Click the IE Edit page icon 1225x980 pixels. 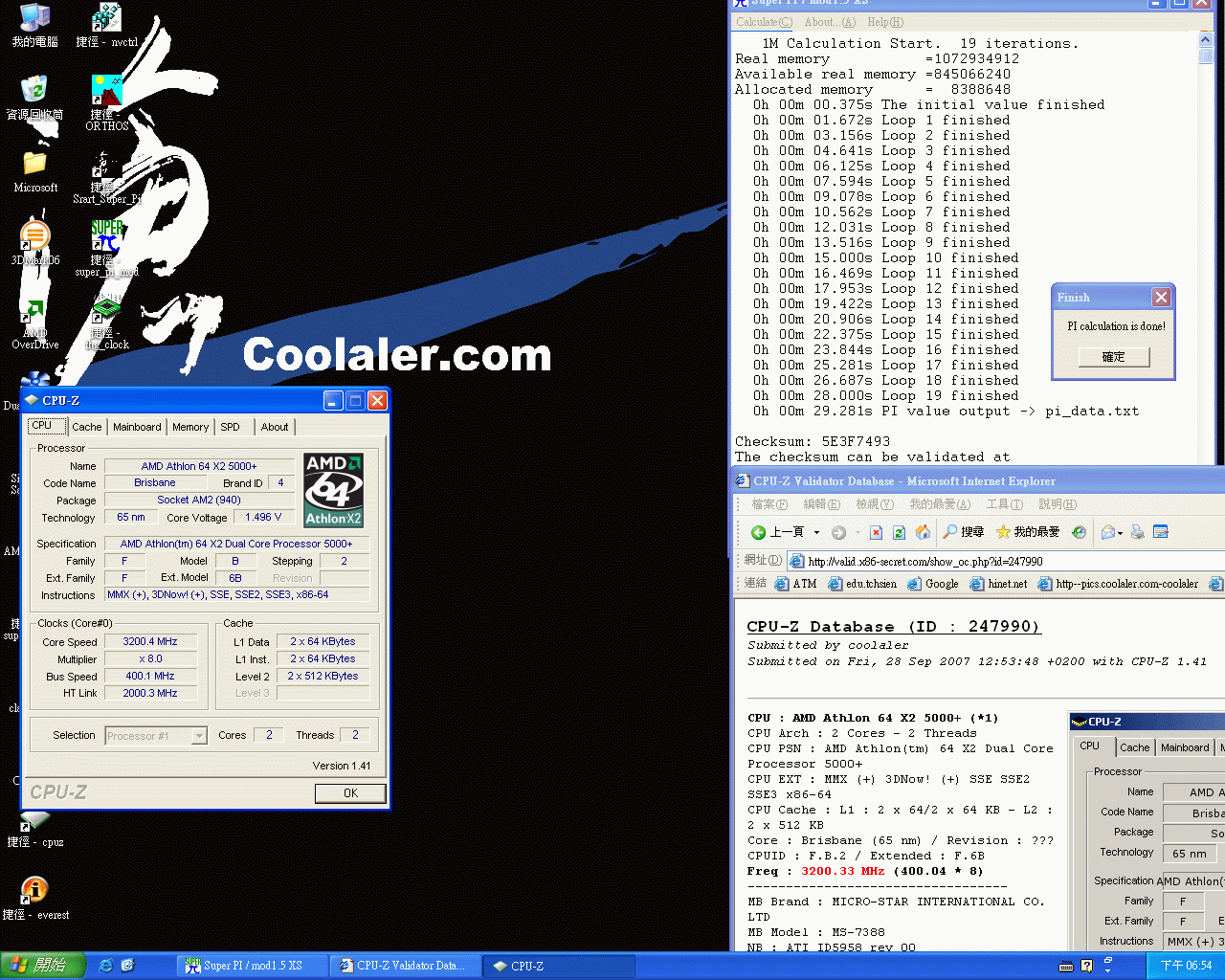(1161, 532)
